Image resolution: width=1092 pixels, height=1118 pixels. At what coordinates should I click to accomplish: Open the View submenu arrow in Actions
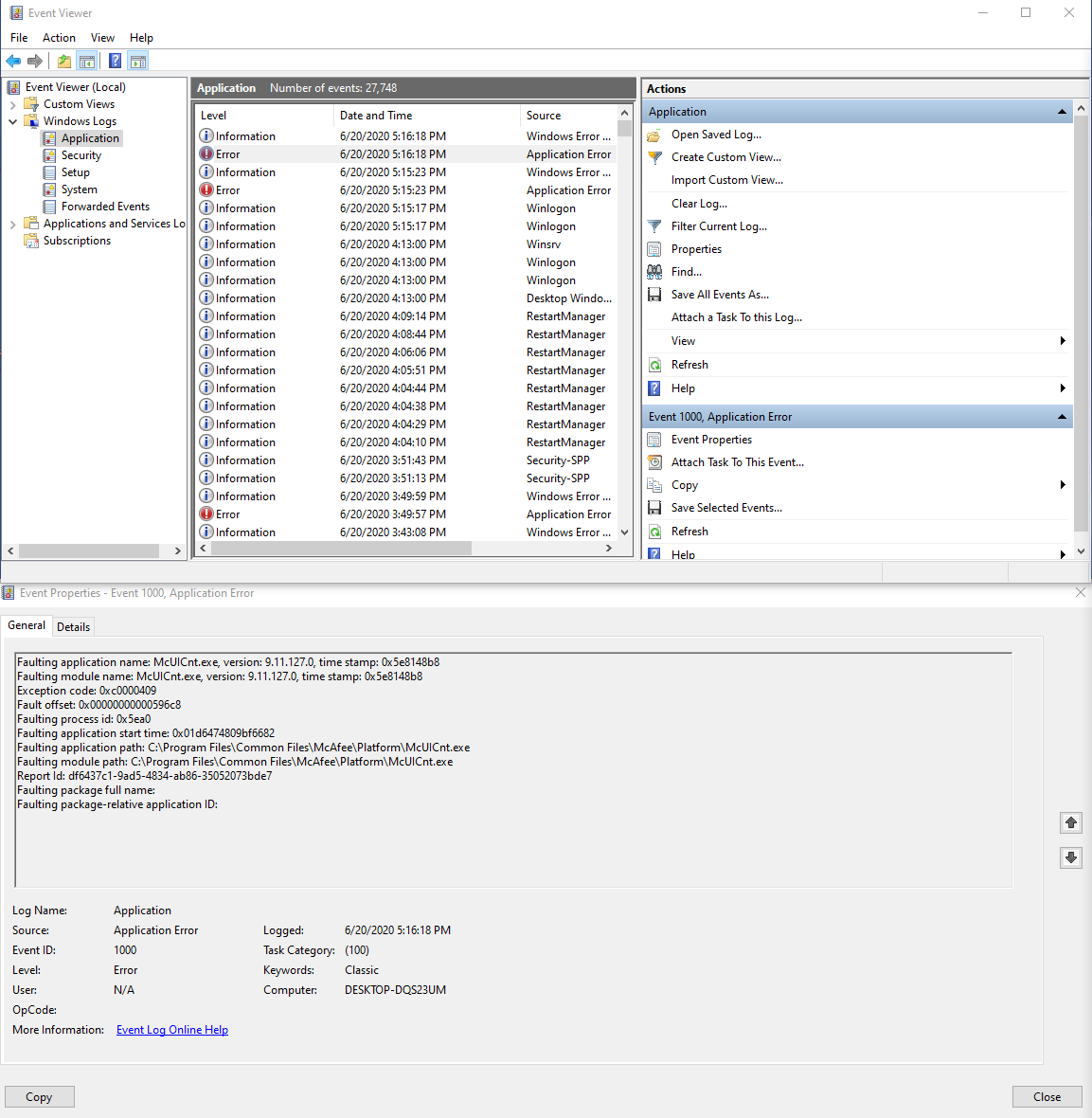tap(1063, 341)
